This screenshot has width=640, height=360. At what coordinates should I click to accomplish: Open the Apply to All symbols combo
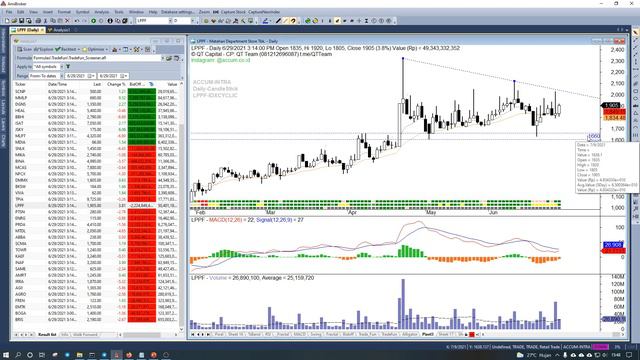[48, 67]
